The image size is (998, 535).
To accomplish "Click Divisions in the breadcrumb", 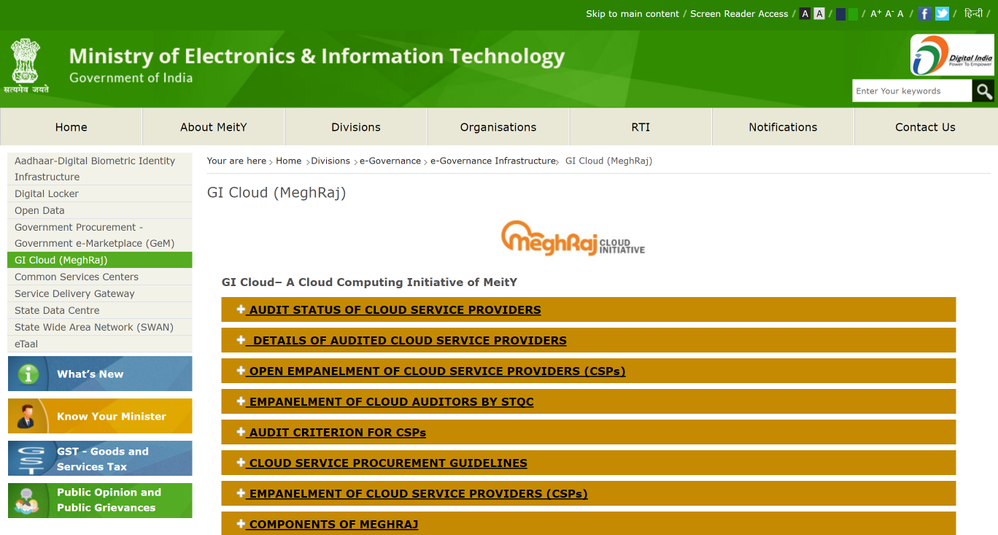I will coord(330,161).
